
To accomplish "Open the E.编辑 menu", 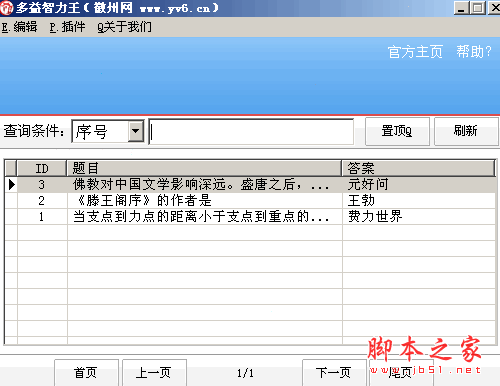I will click(x=19, y=27).
